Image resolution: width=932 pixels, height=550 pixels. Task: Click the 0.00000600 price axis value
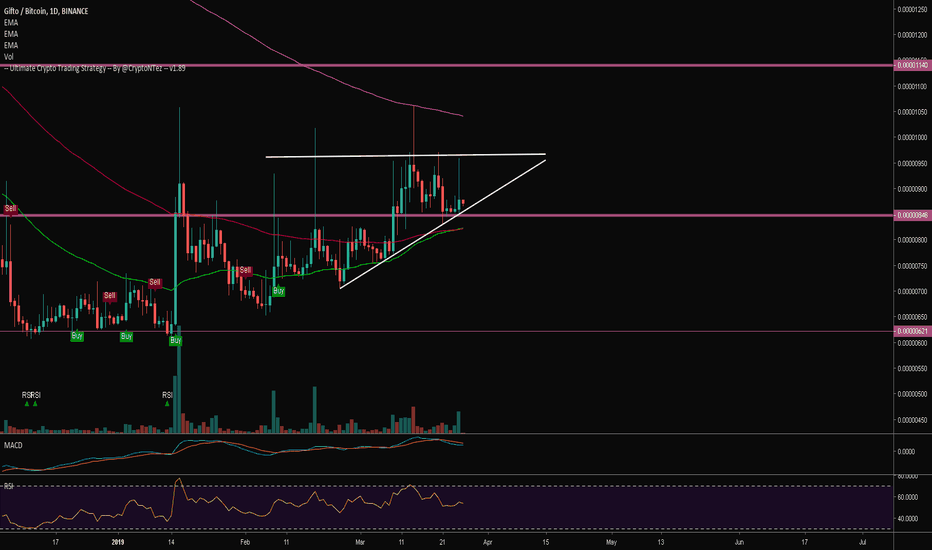point(912,343)
